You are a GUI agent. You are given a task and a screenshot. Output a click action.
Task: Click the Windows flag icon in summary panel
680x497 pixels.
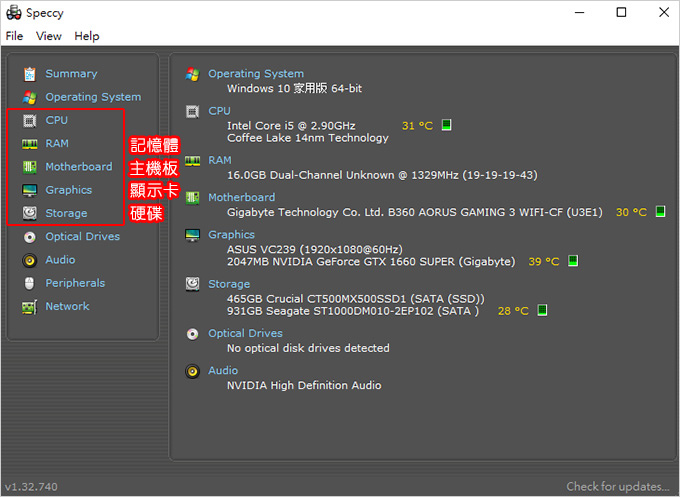coord(193,74)
